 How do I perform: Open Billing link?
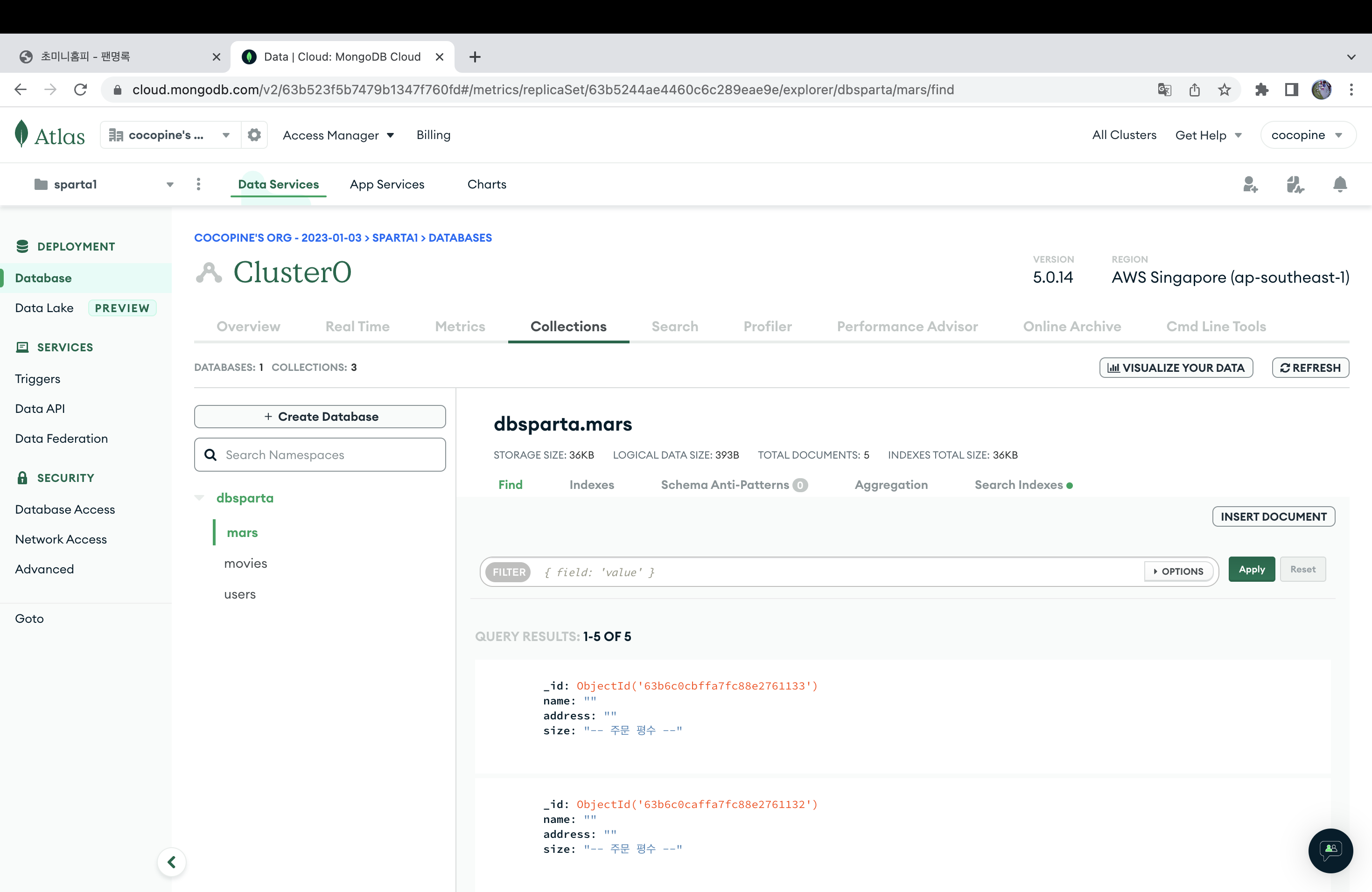(434, 135)
